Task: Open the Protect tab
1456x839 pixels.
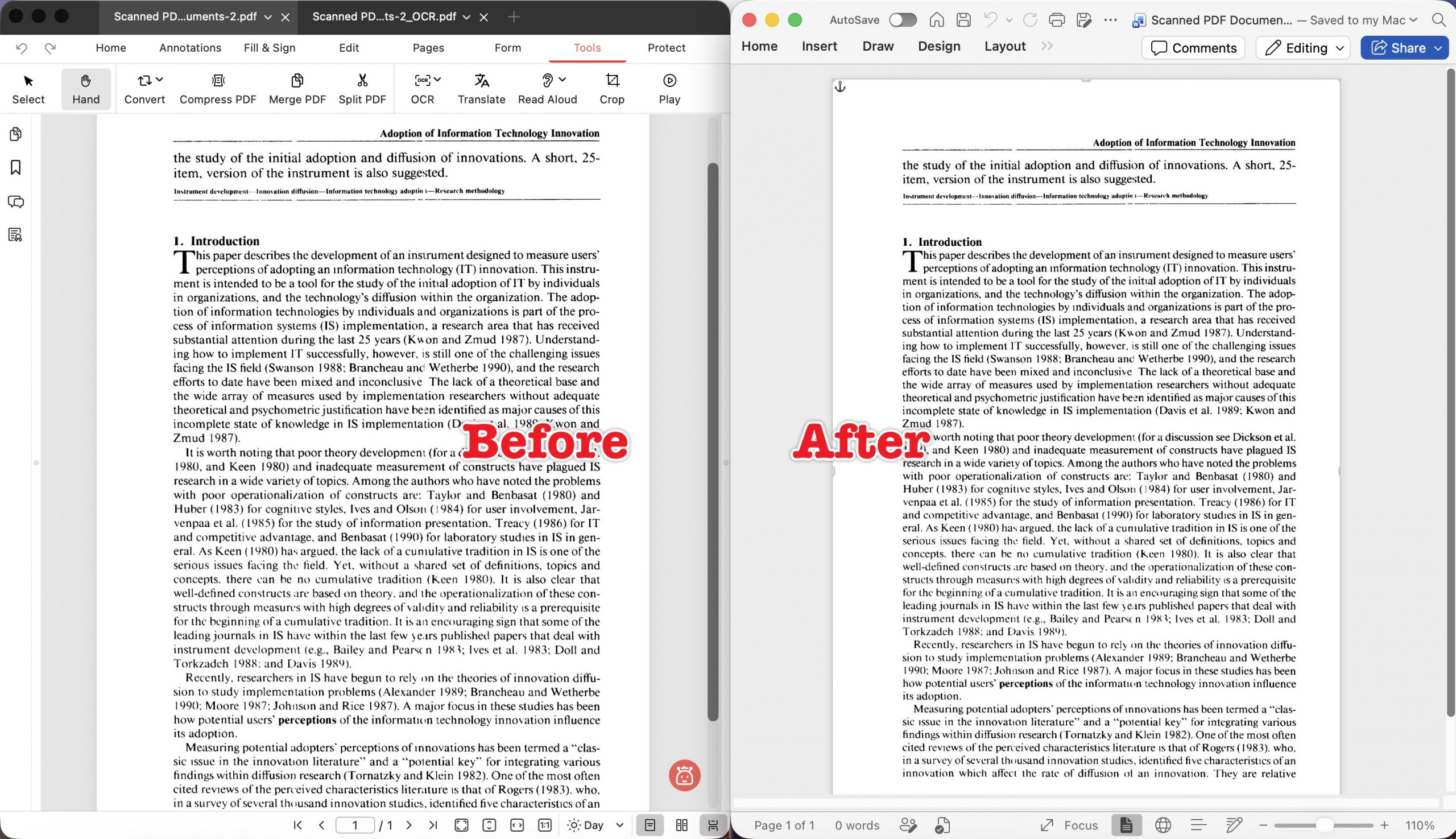Action: (x=666, y=48)
